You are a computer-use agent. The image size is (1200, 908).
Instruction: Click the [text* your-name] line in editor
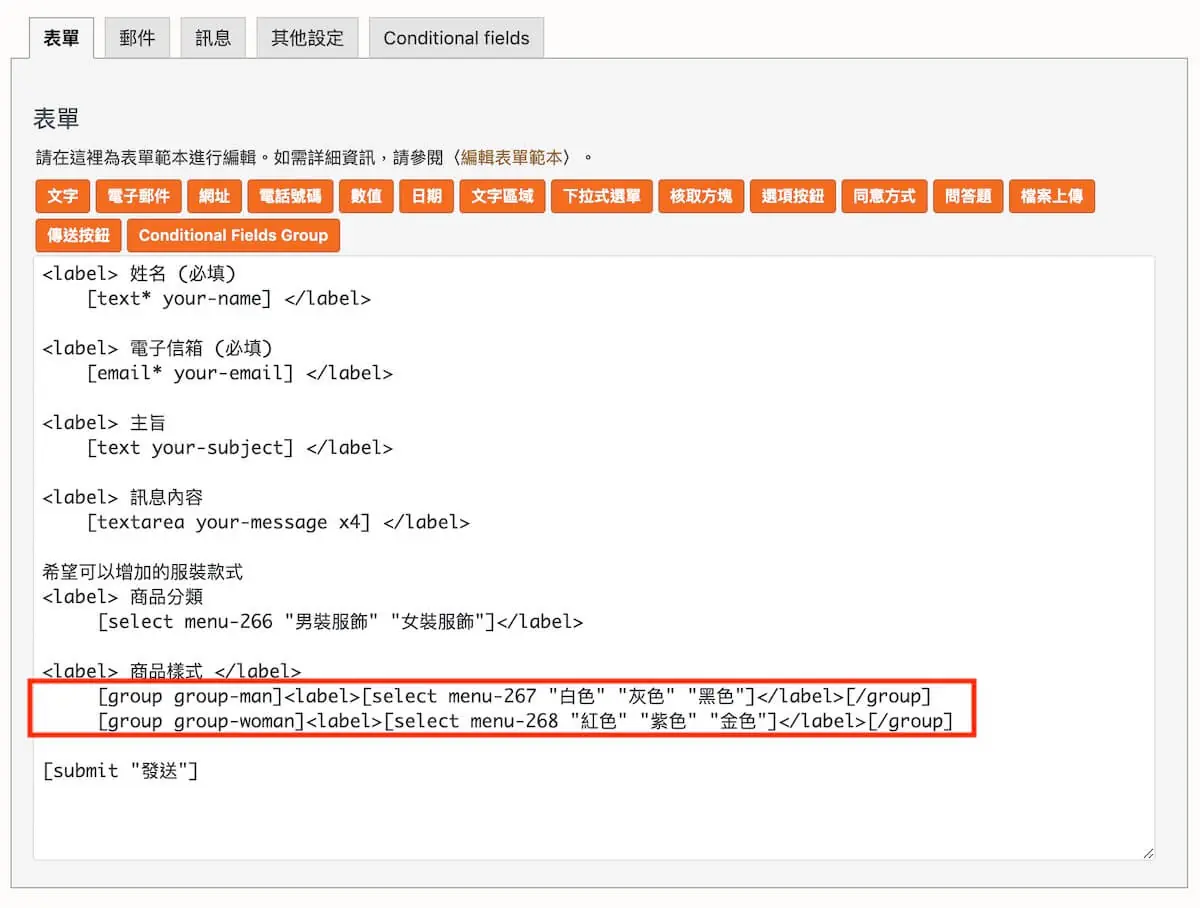click(229, 298)
